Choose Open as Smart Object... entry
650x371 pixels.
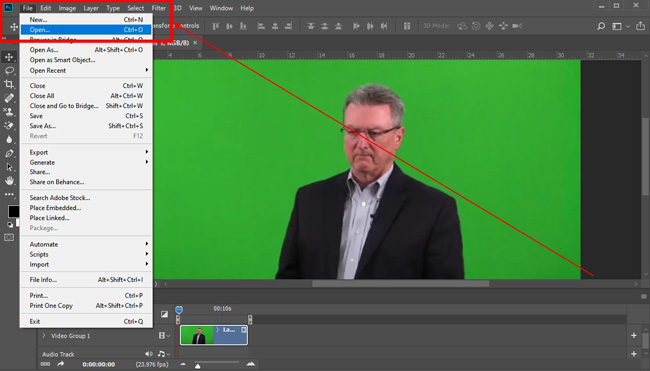86,60
